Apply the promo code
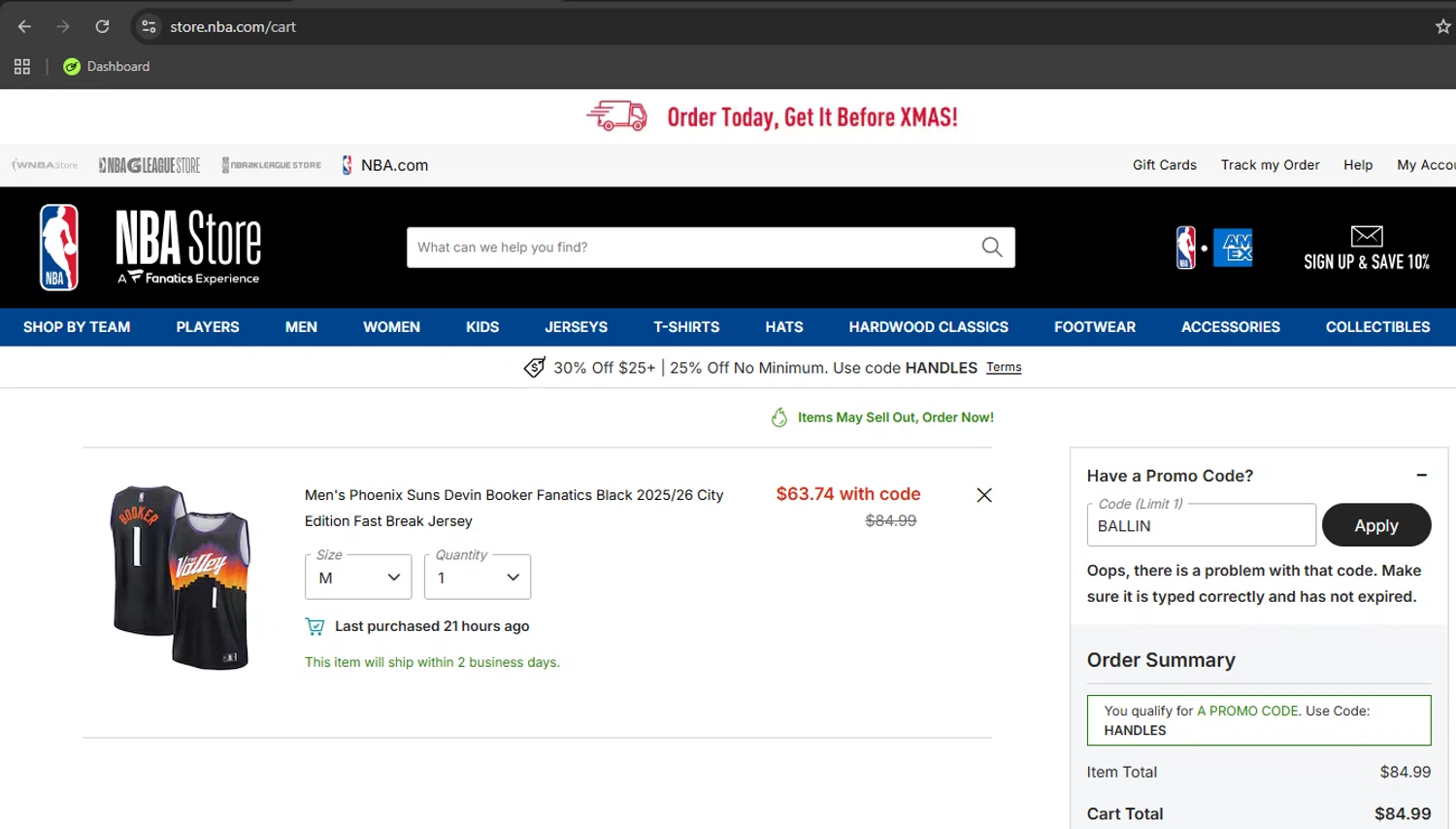Viewport: 1456px width, 829px height. tap(1376, 525)
